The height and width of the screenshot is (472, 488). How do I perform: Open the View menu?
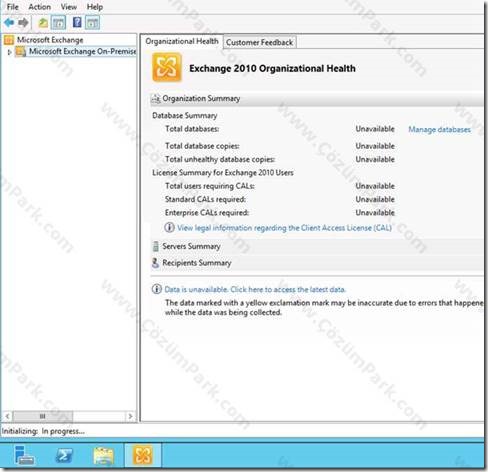coord(69,7)
